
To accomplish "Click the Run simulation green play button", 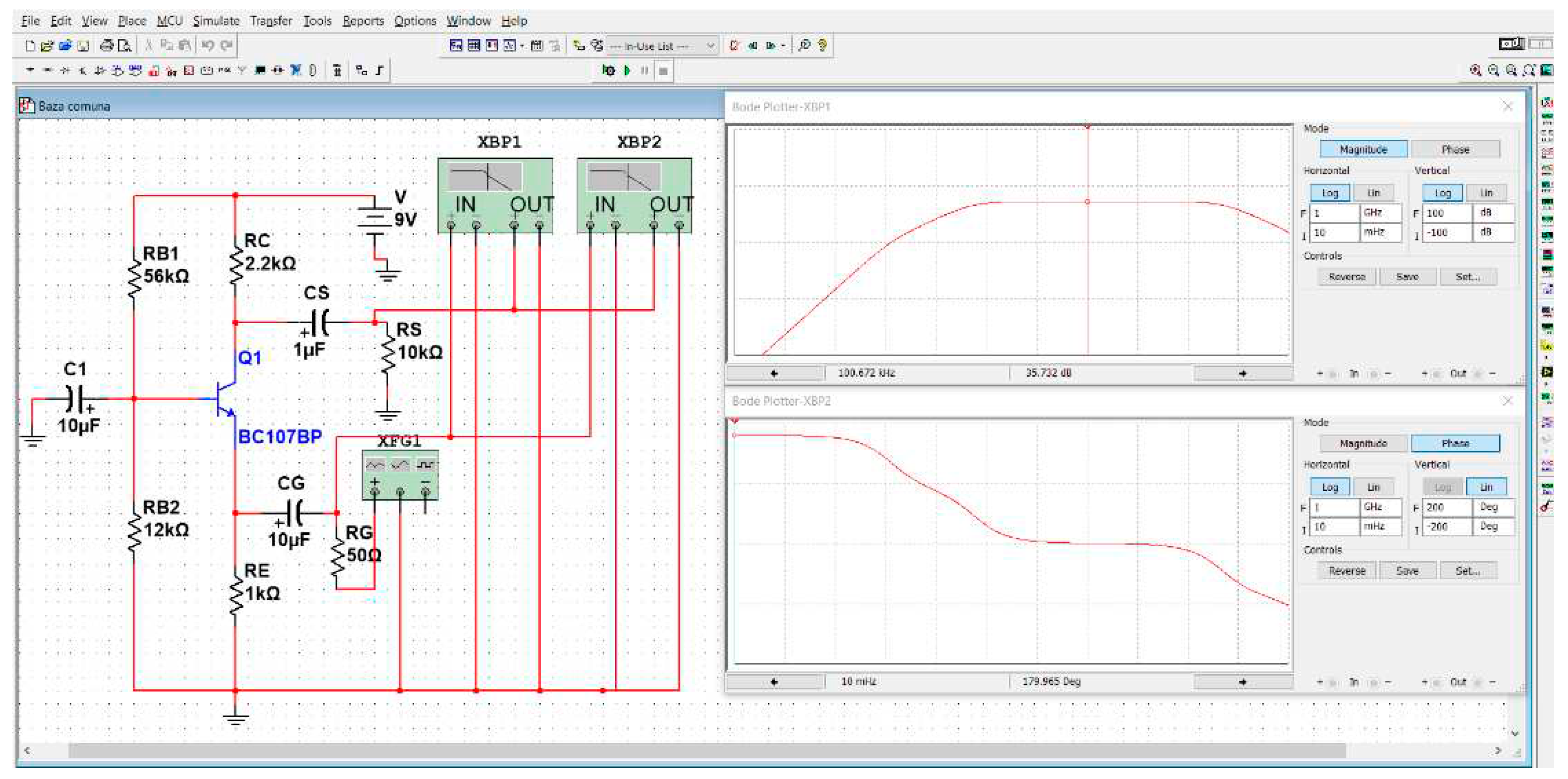I will [627, 71].
